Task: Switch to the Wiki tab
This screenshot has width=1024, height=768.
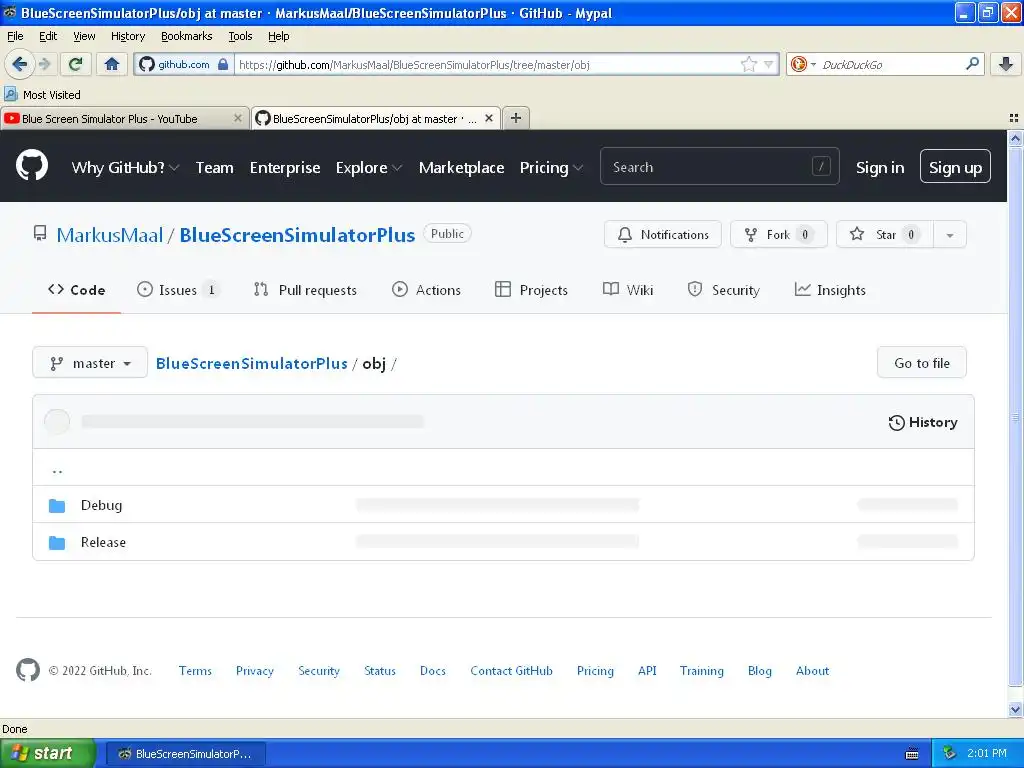Action: point(628,290)
